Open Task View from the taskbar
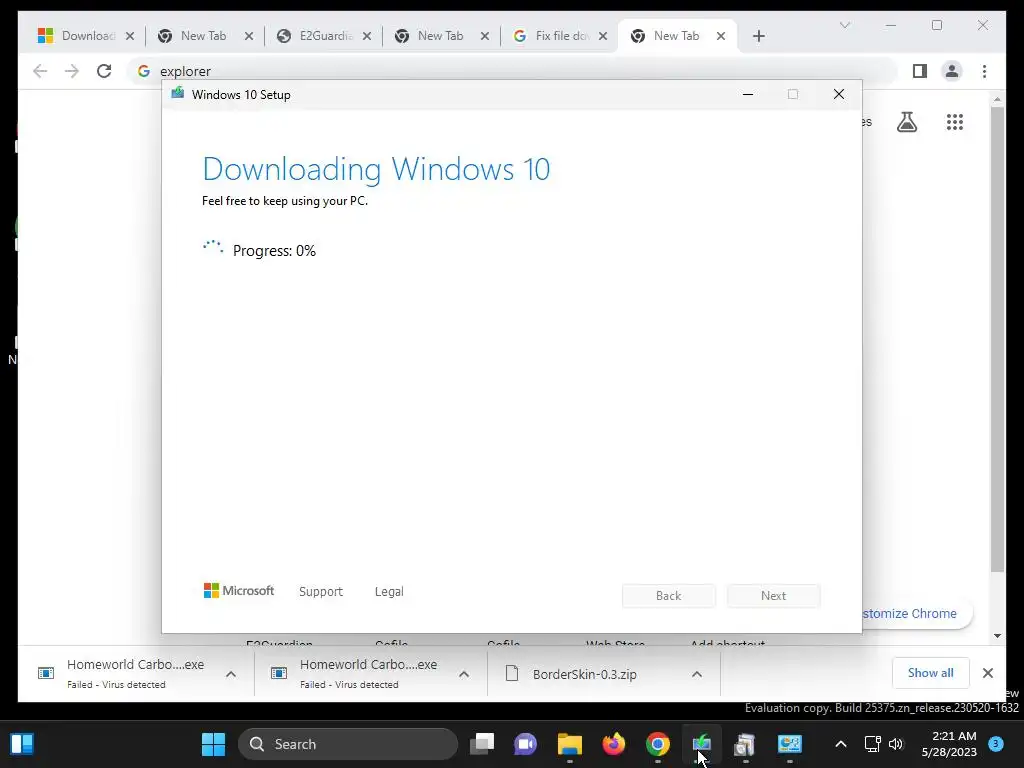Viewport: 1024px width, 768px height. [482, 744]
